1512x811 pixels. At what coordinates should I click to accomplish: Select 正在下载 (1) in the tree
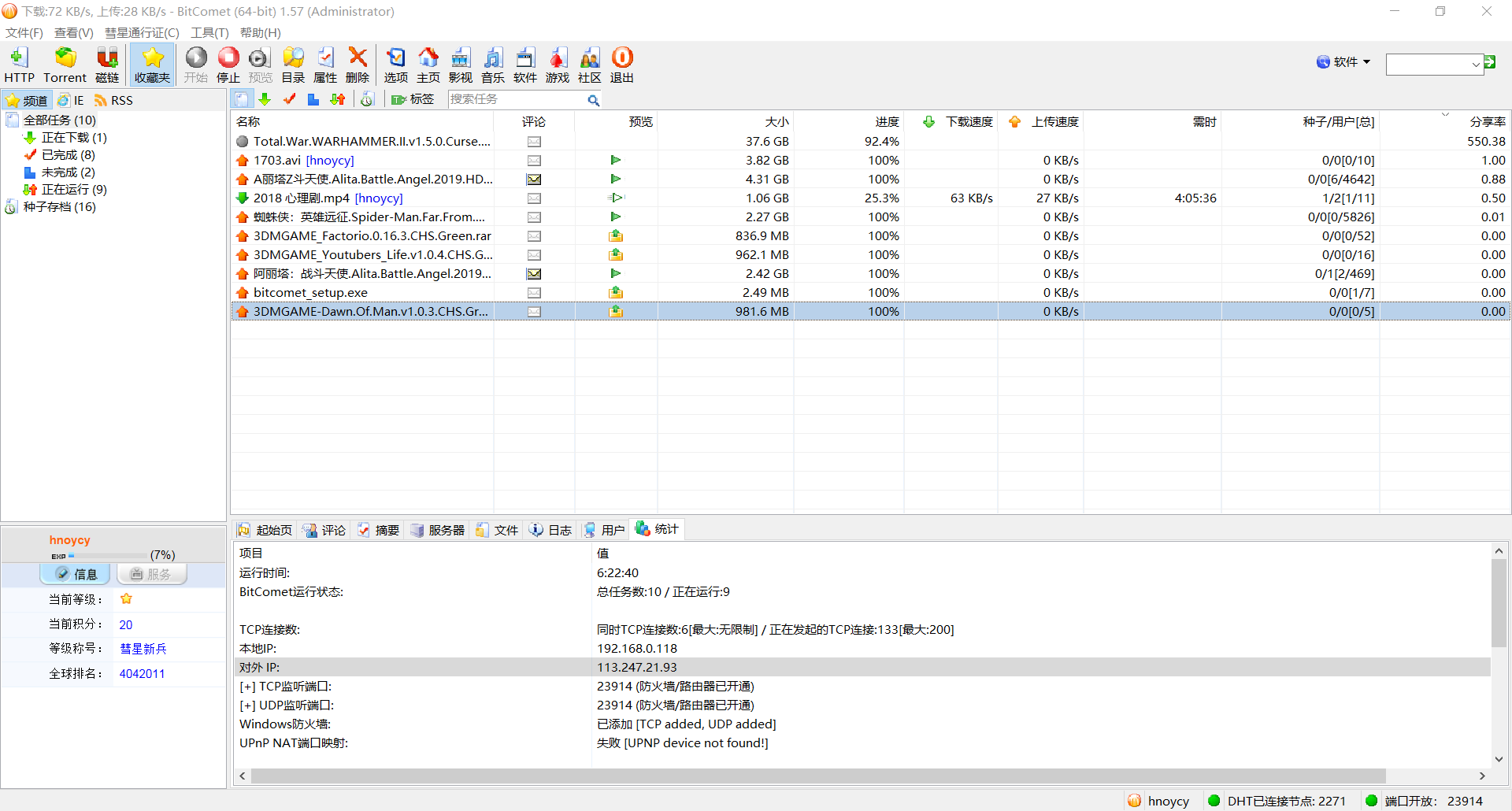[74, 138]
